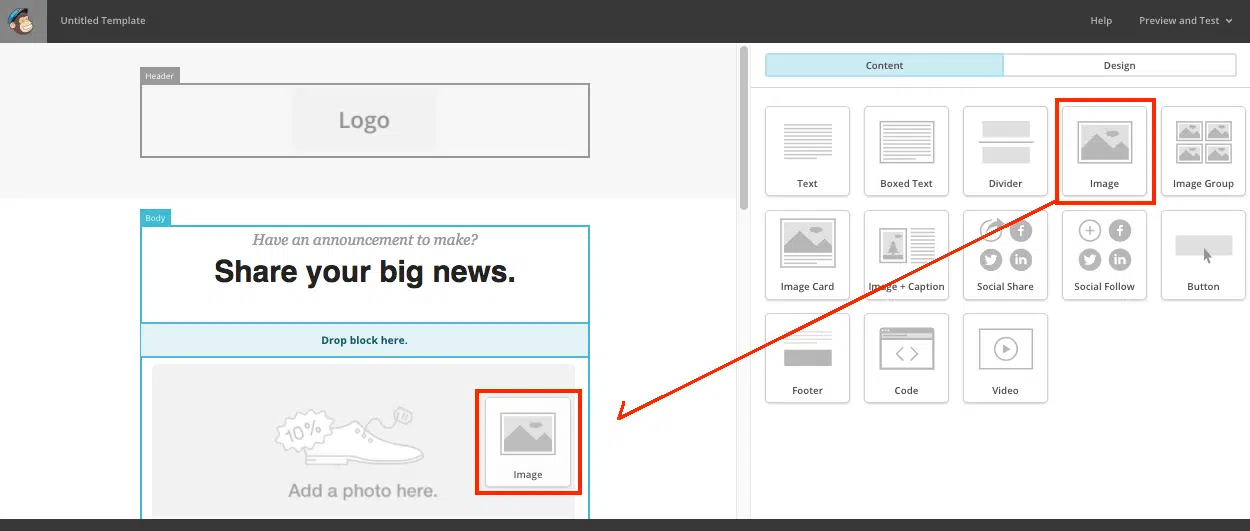Choose the Code block icon
Image resolution: width=1250 pixels, height=531 pixels.
click(x=906, y=357)
